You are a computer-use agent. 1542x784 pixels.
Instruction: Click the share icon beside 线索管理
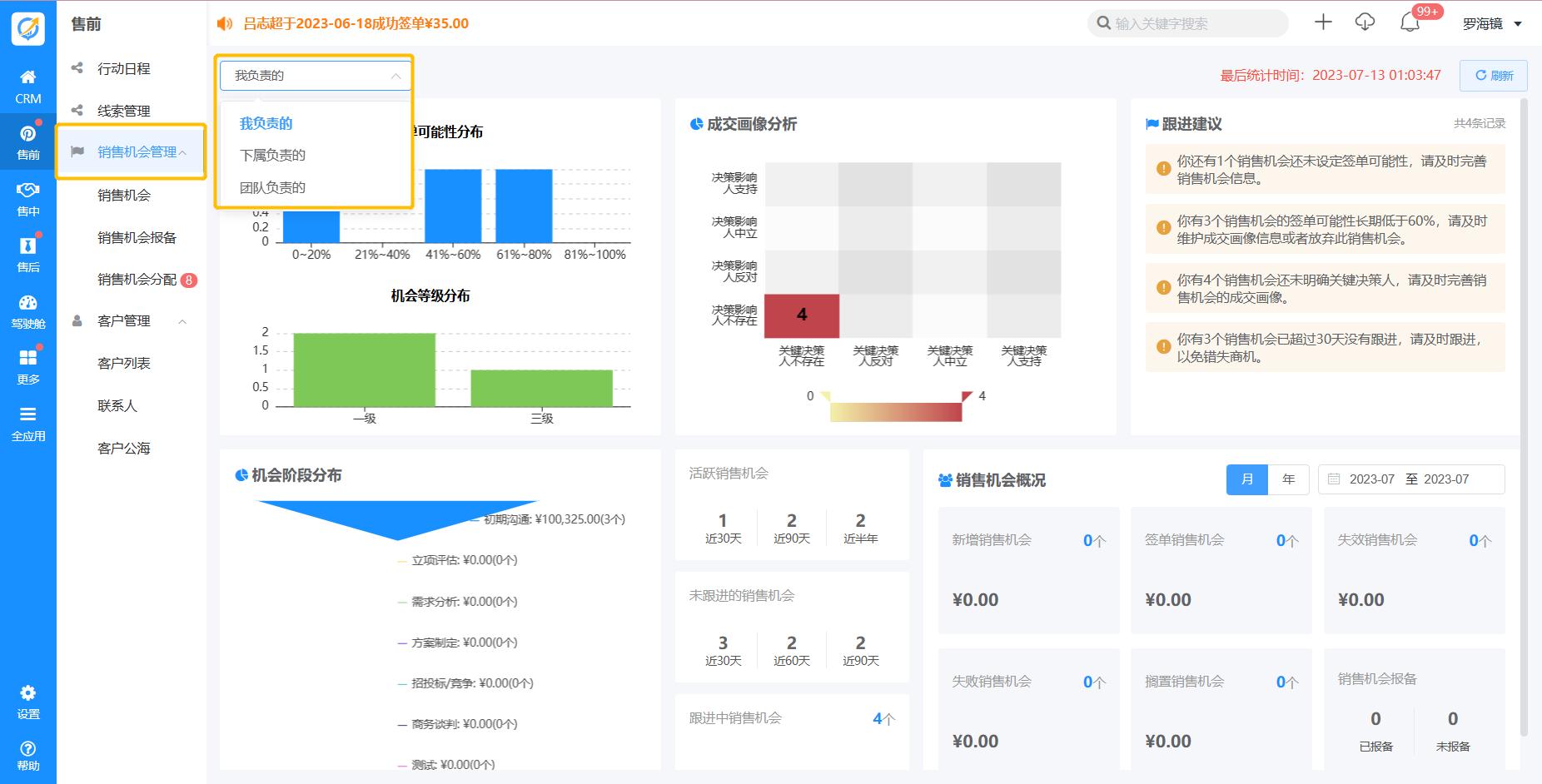coord(77,110)
